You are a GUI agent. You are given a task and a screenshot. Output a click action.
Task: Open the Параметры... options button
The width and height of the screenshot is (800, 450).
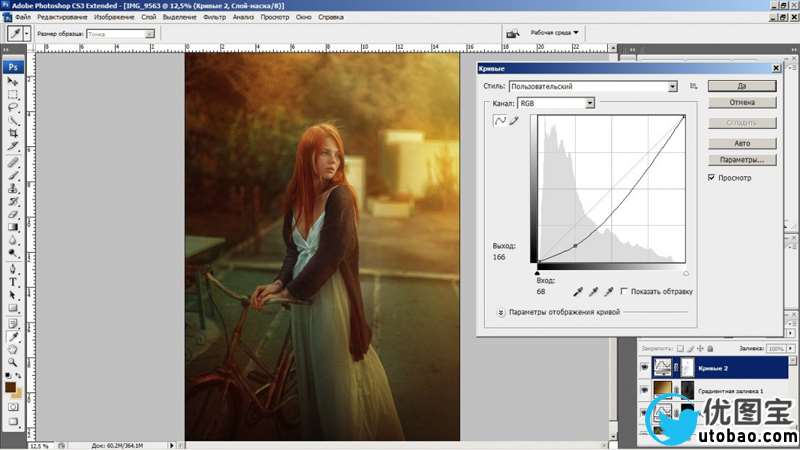pyautogui.click(x=742, y=160)
